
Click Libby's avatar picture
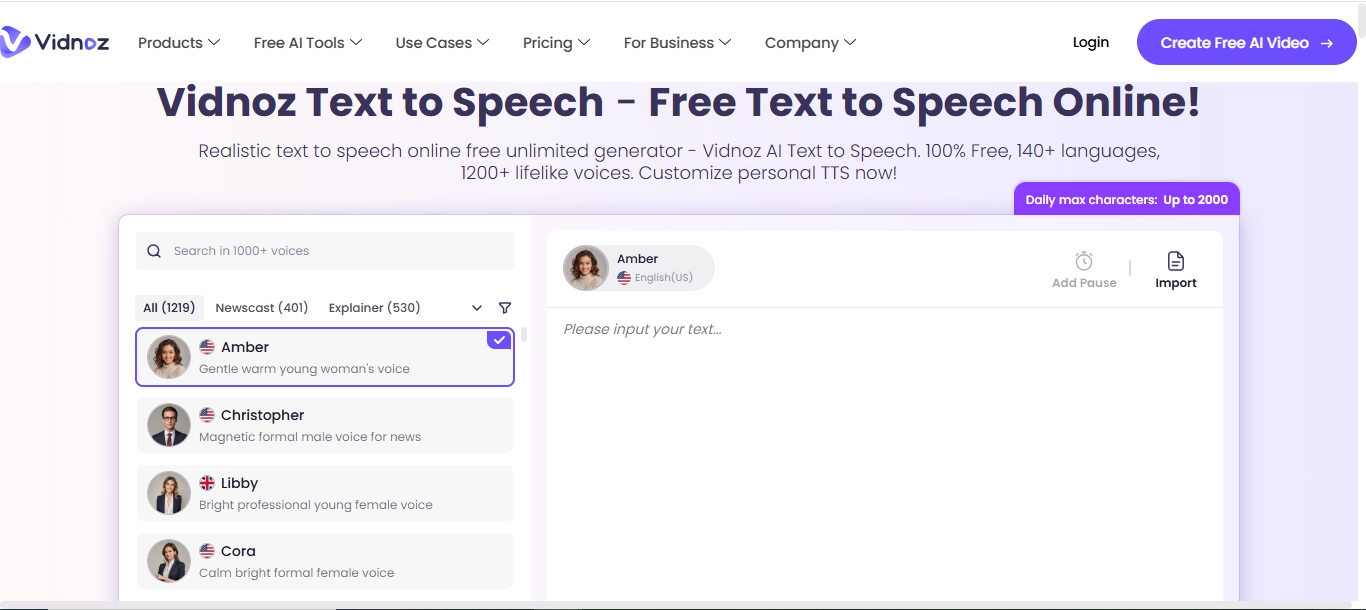click(169, 493)
